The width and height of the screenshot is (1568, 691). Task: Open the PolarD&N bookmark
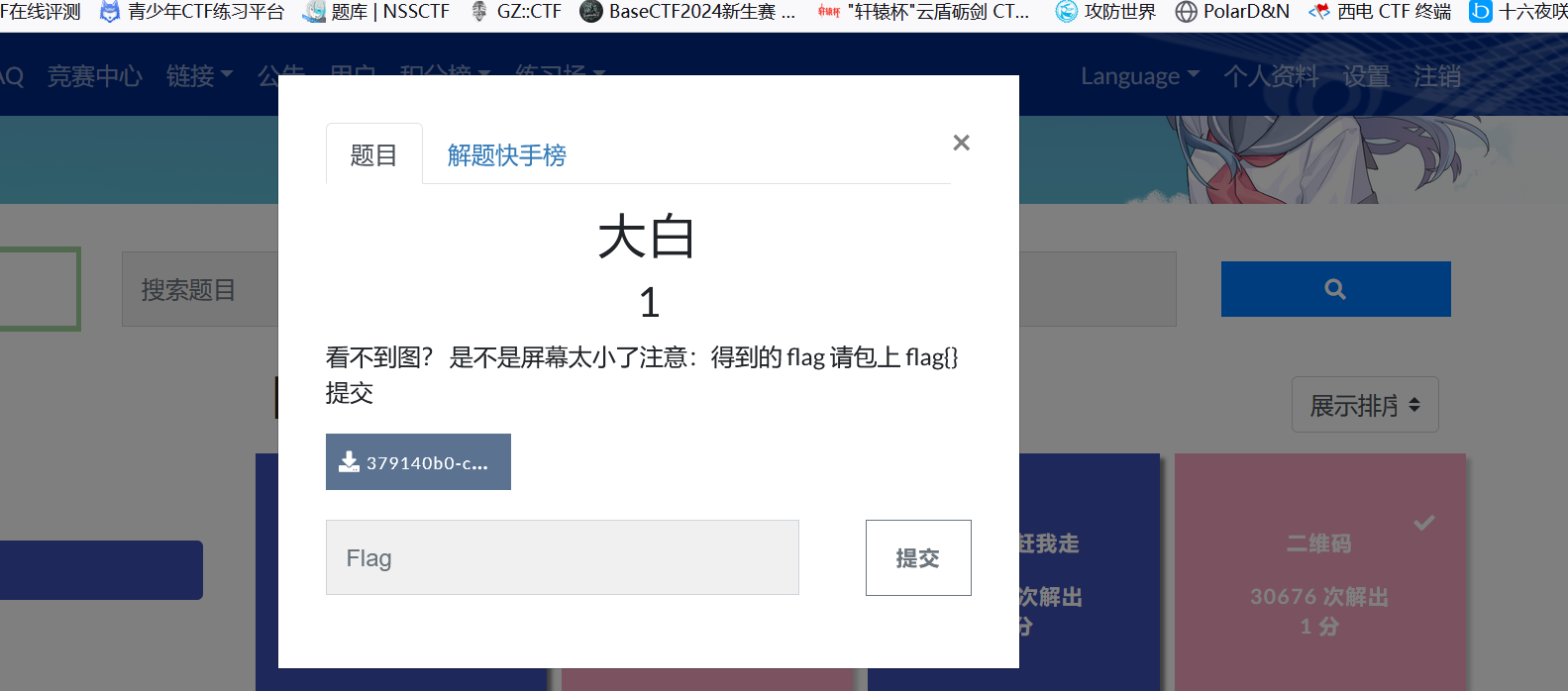(1233, 12)
